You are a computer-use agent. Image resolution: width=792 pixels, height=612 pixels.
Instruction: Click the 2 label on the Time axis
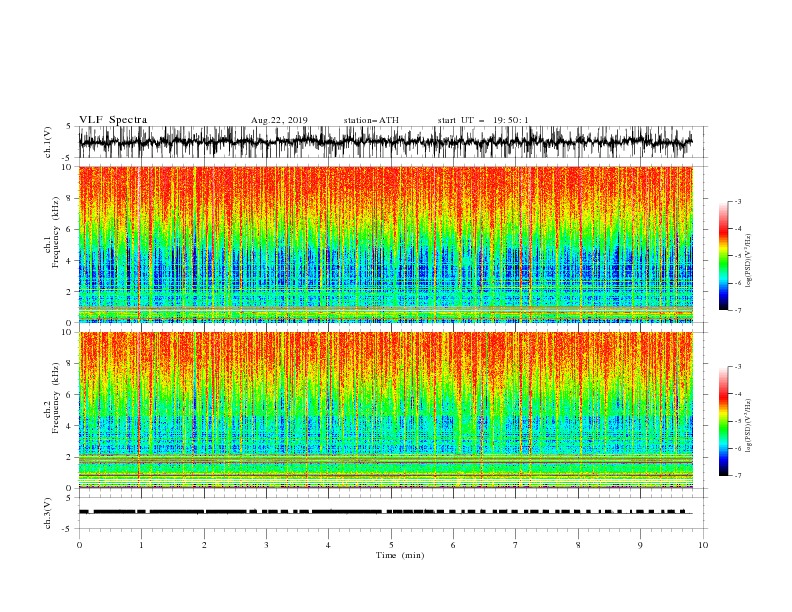click(204, 545)
